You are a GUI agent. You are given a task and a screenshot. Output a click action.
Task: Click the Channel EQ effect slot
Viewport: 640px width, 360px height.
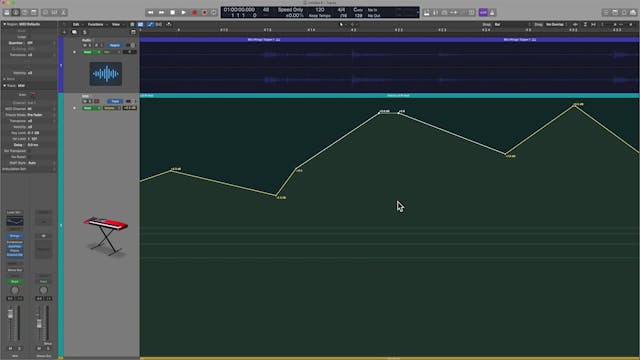[15, 255]
